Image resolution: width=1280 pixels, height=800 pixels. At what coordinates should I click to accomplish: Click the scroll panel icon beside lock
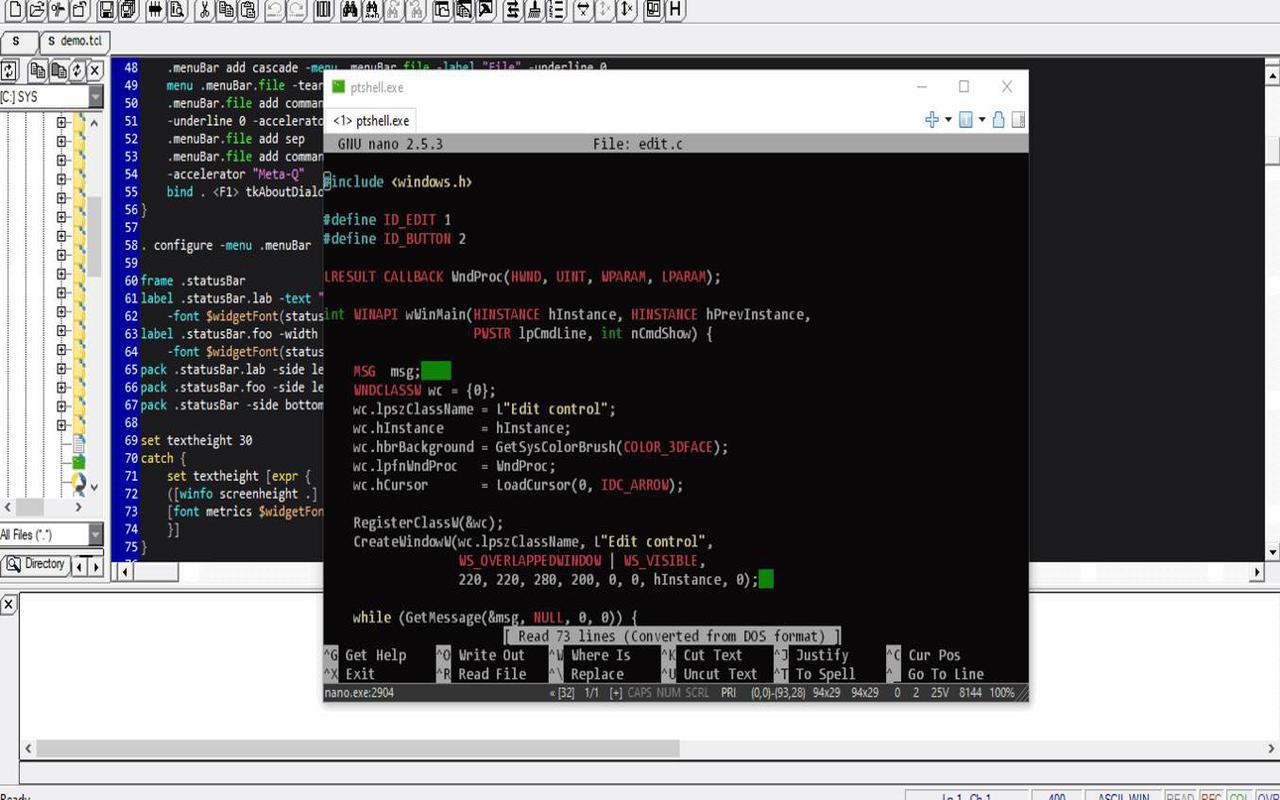coord(1018,120)
